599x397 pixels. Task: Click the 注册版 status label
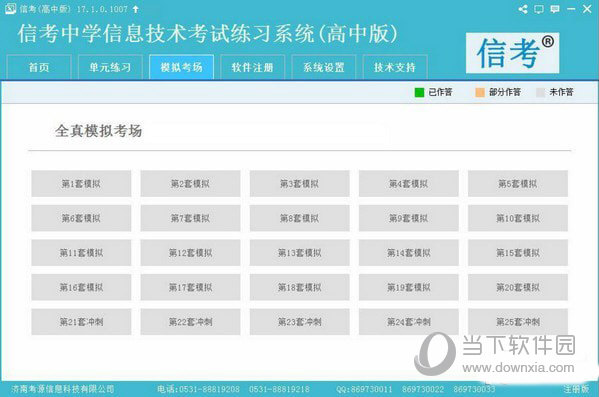point(576,389)
